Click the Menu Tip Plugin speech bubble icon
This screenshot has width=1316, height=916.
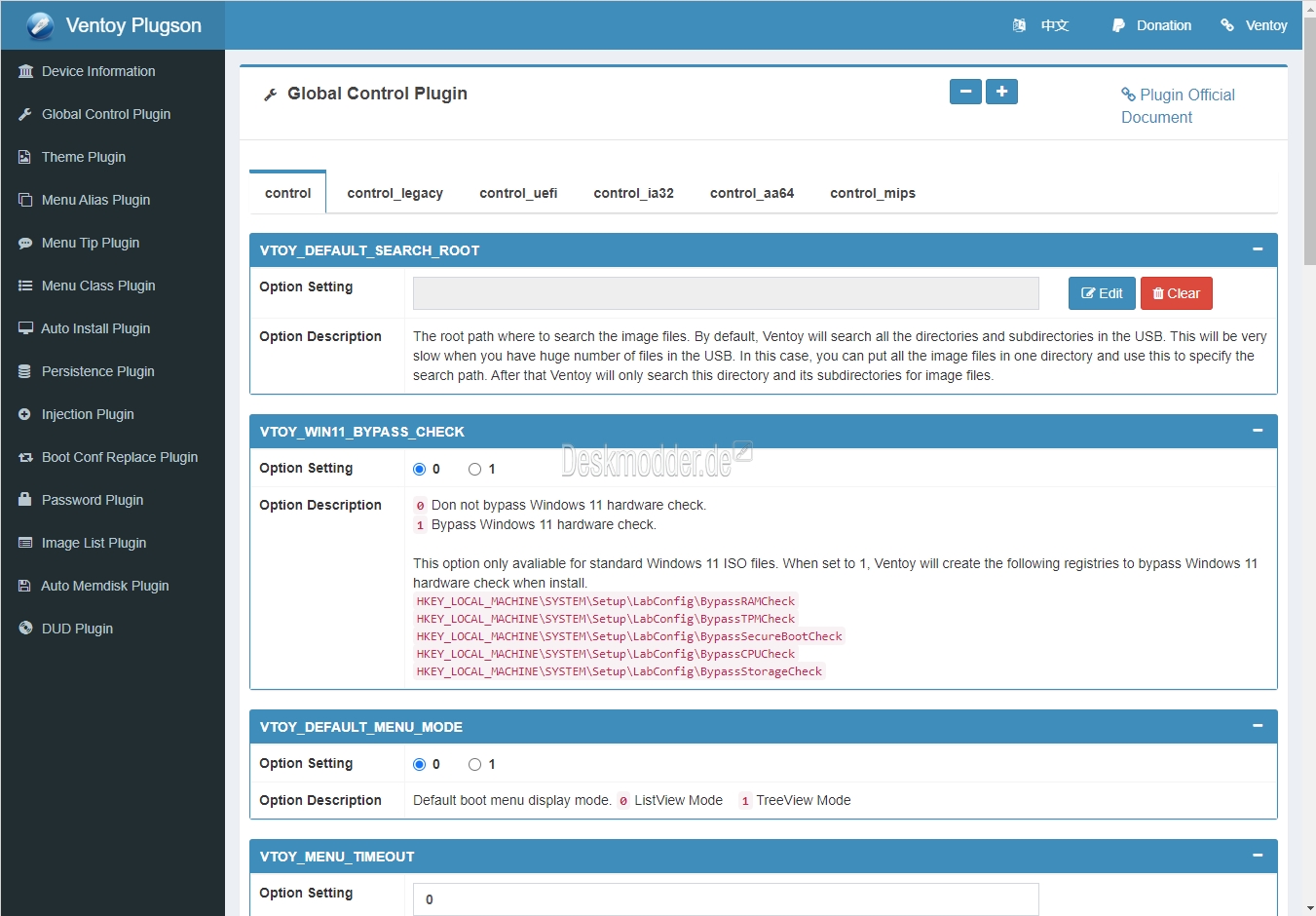[x=25, y=243]
